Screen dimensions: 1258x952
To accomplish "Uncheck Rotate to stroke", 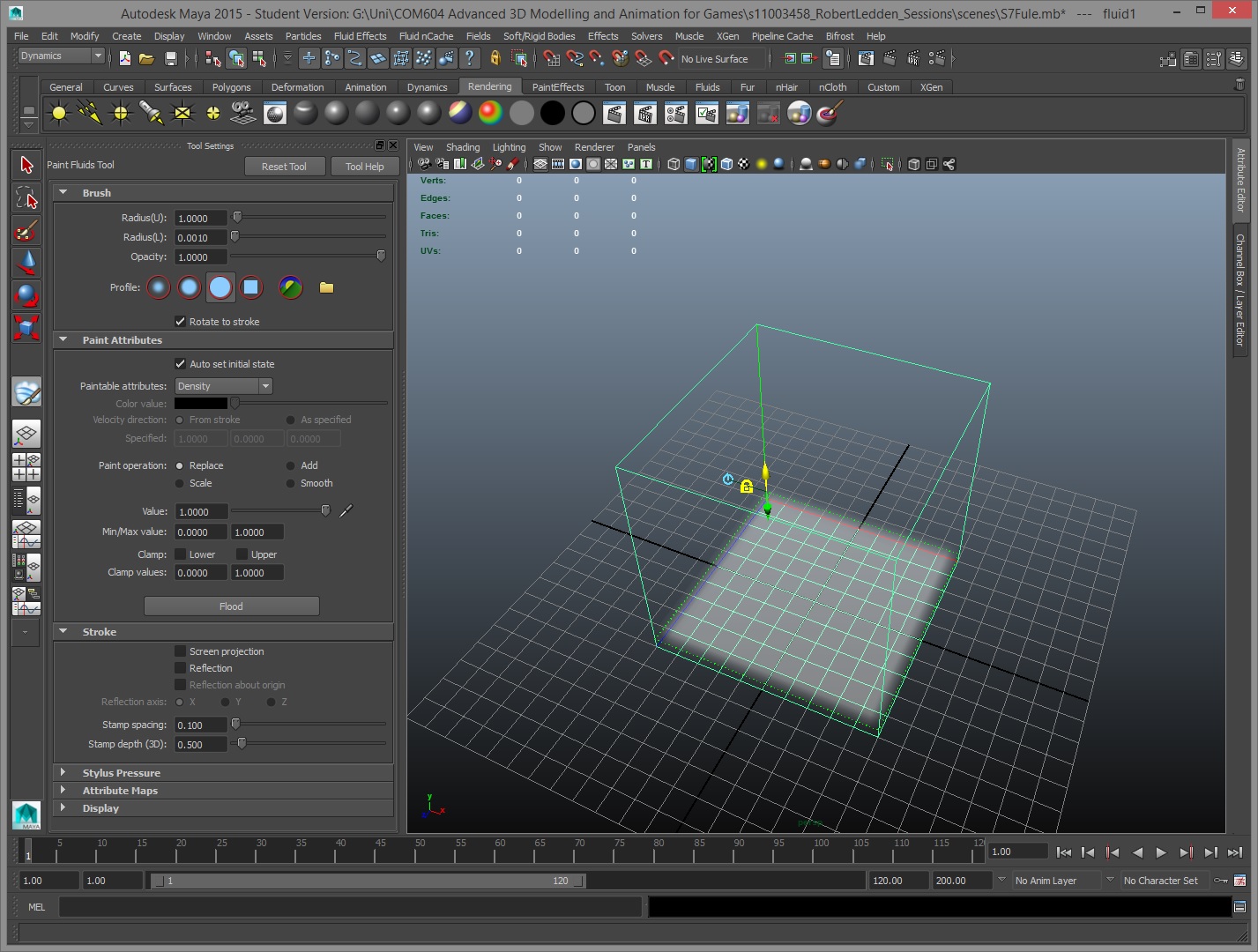I will click(x=181, y=322).
